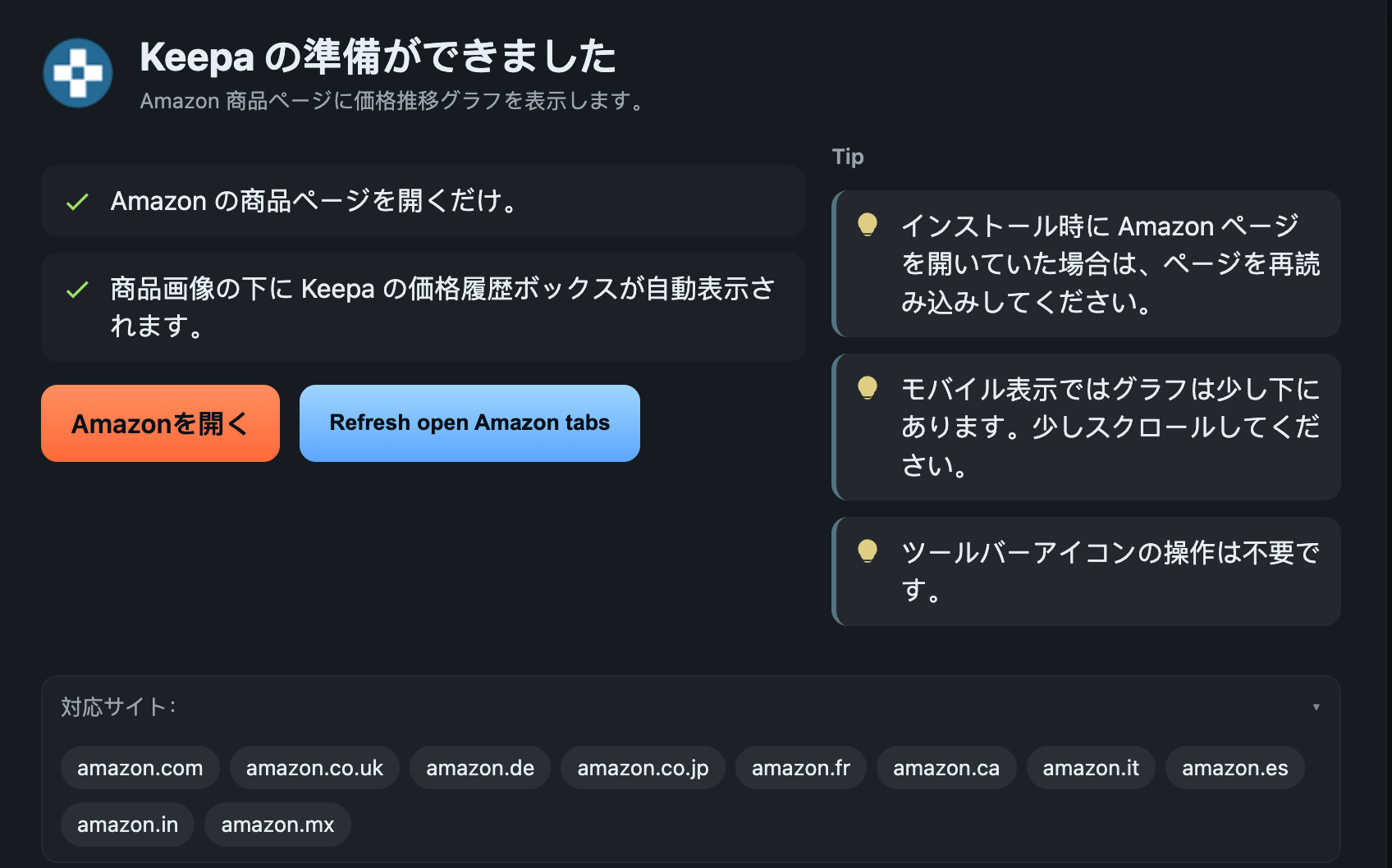Click the Amazon 商品ページに価格推移グラフ subtitle
Image resolution: width=1392 pixels, height=868 pixels.
point(392,101)
